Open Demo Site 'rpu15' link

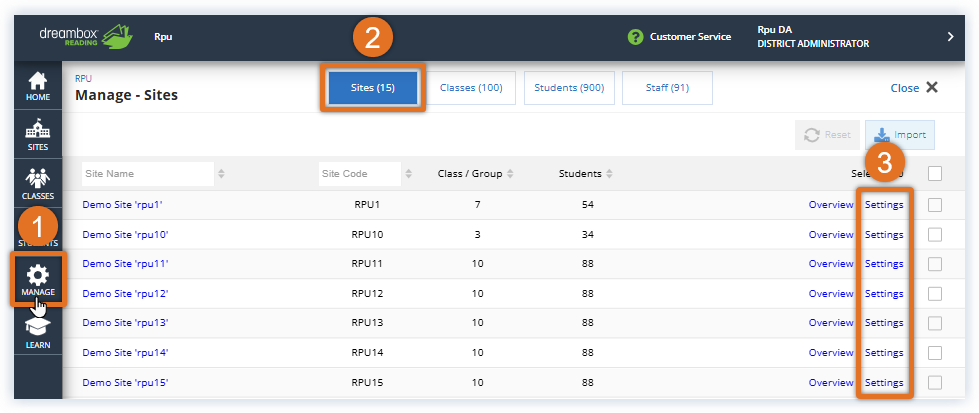[x=125, y=382]
